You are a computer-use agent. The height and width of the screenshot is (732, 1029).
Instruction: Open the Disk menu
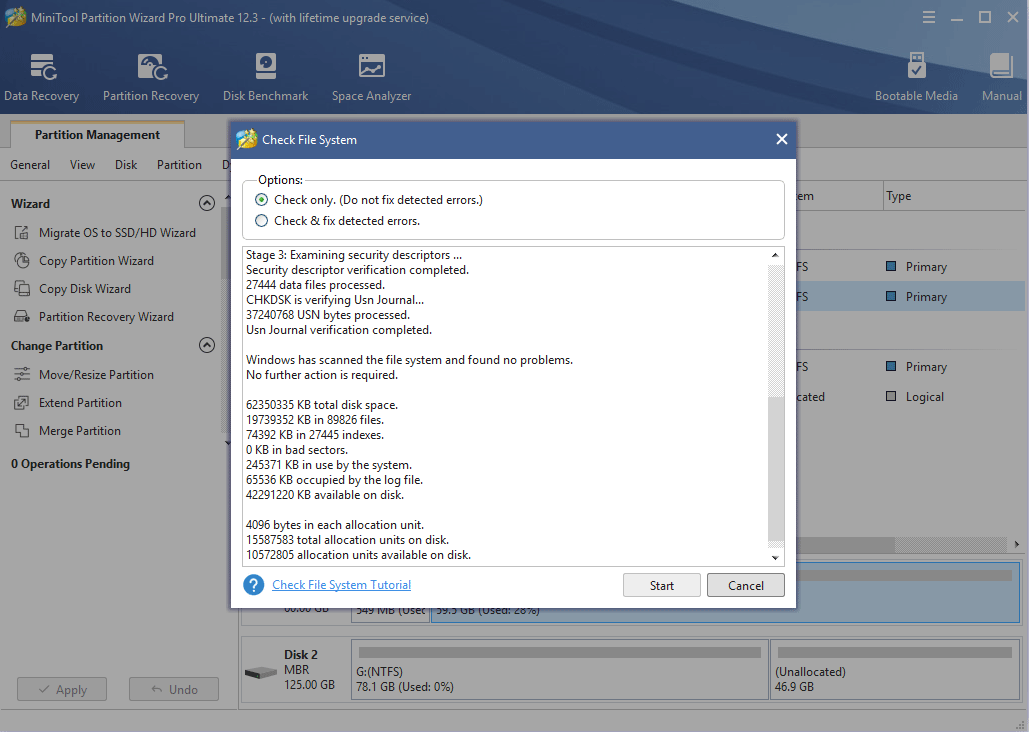coord(126,165)
